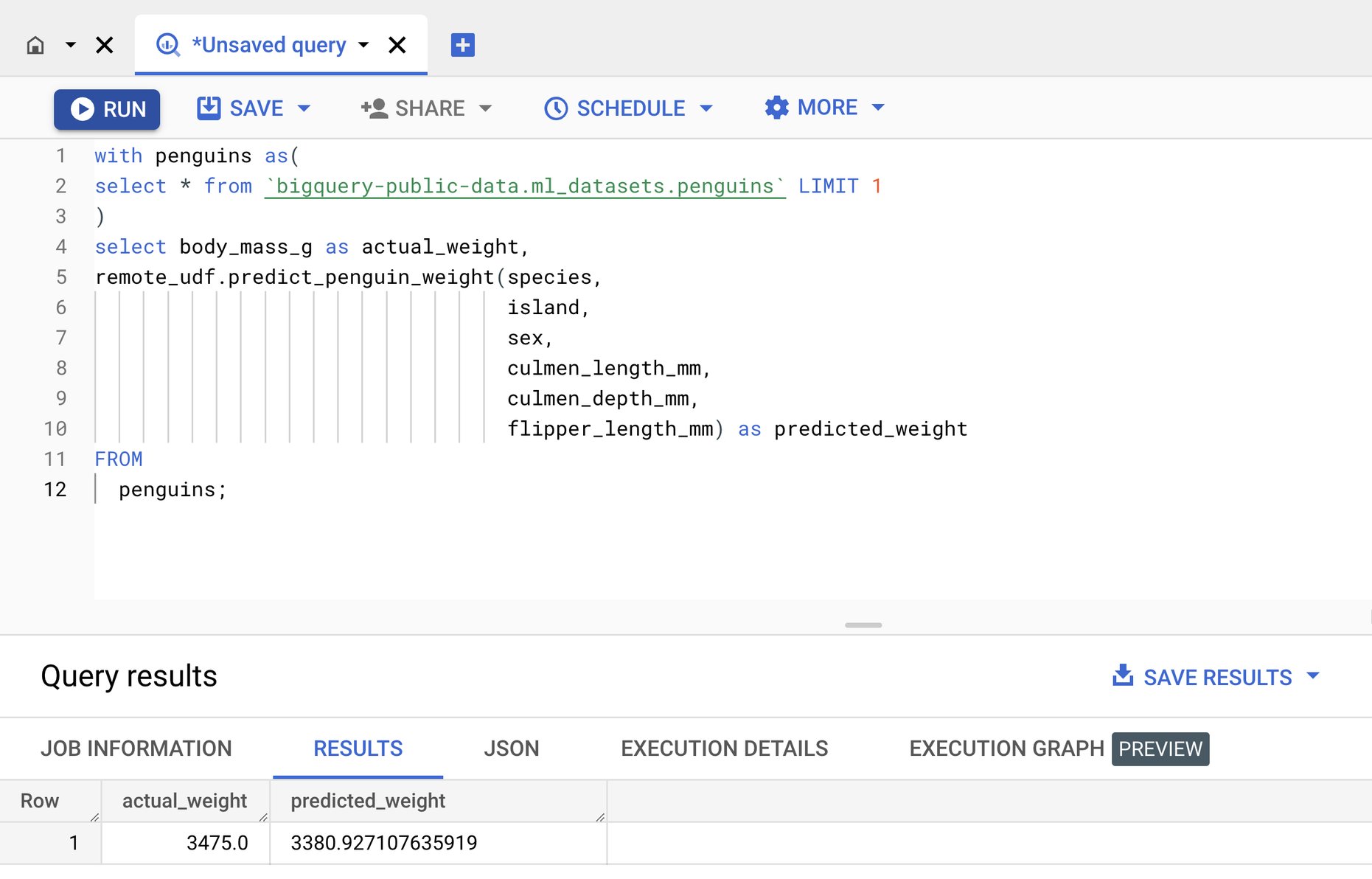Click the actual_weight column resize grip
The image size is (1372, 879).
tap(264, 816)
